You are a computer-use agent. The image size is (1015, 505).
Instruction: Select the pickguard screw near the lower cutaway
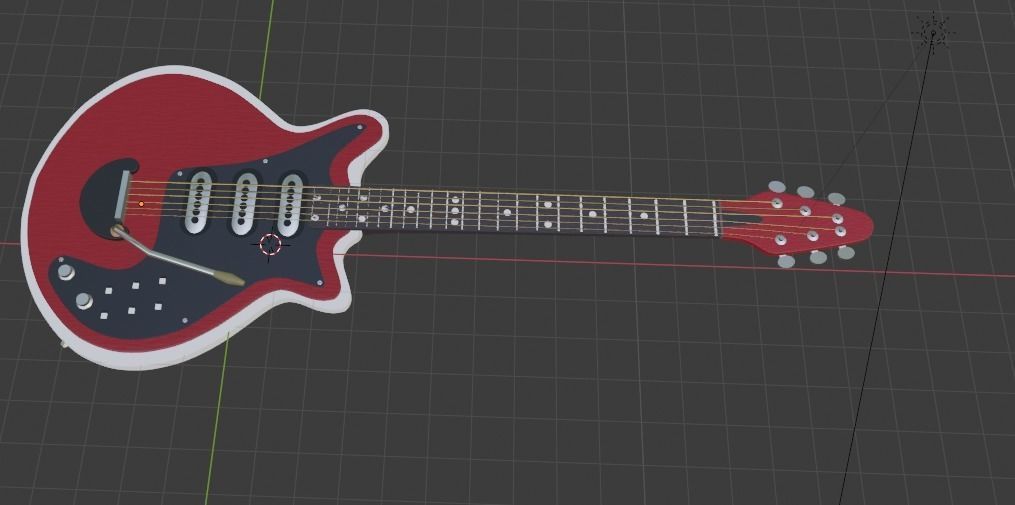click(320, 282)
